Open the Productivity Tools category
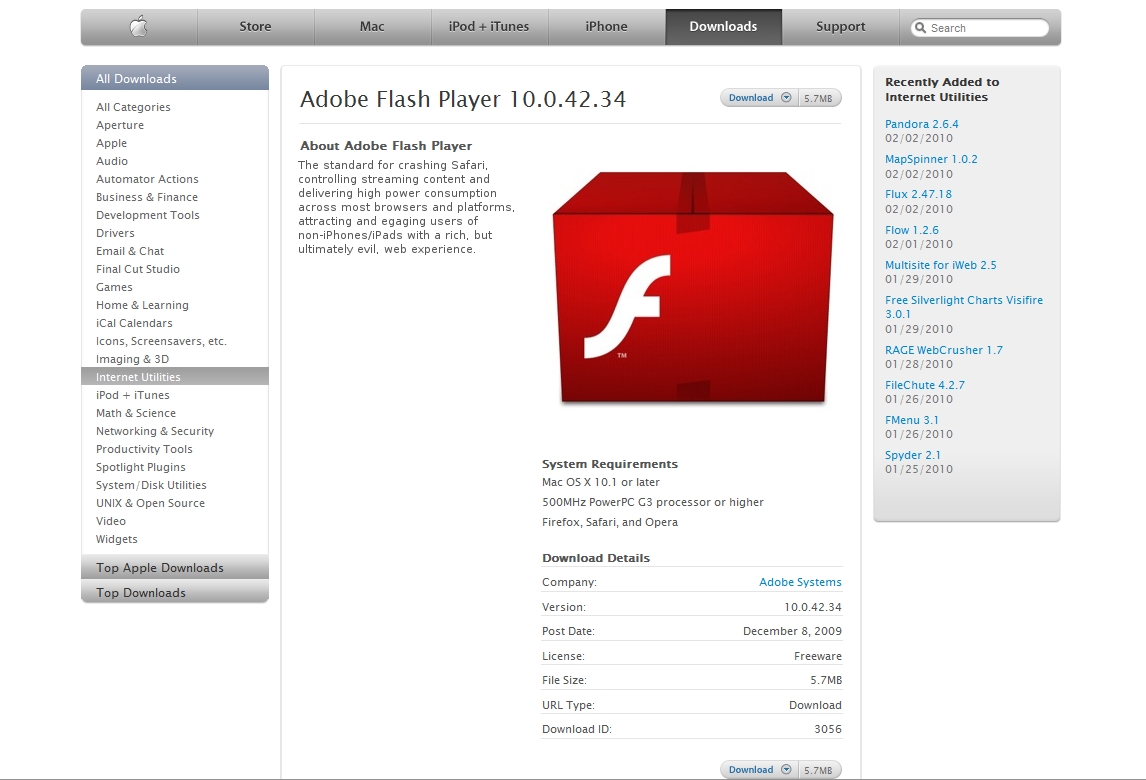1146x780 pixels. (x=144, y=449)
